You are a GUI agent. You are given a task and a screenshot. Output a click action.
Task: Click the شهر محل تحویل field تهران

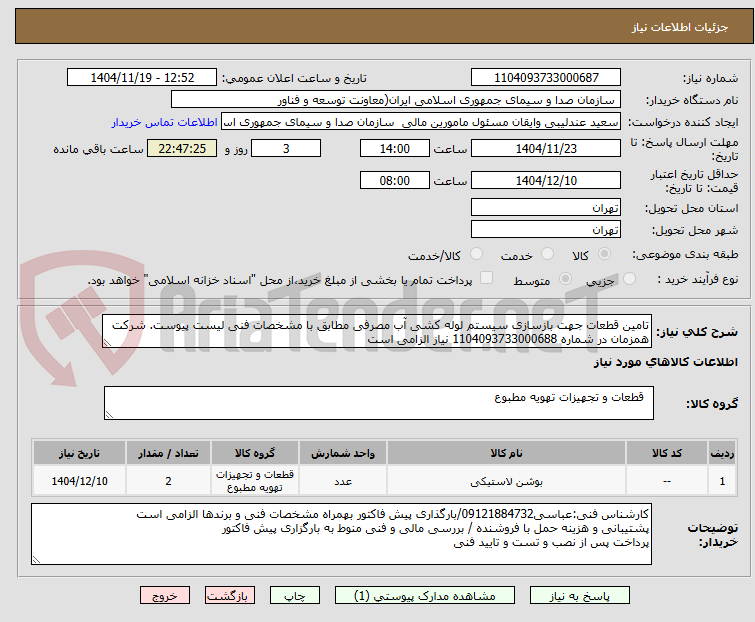tap(546, 229)
